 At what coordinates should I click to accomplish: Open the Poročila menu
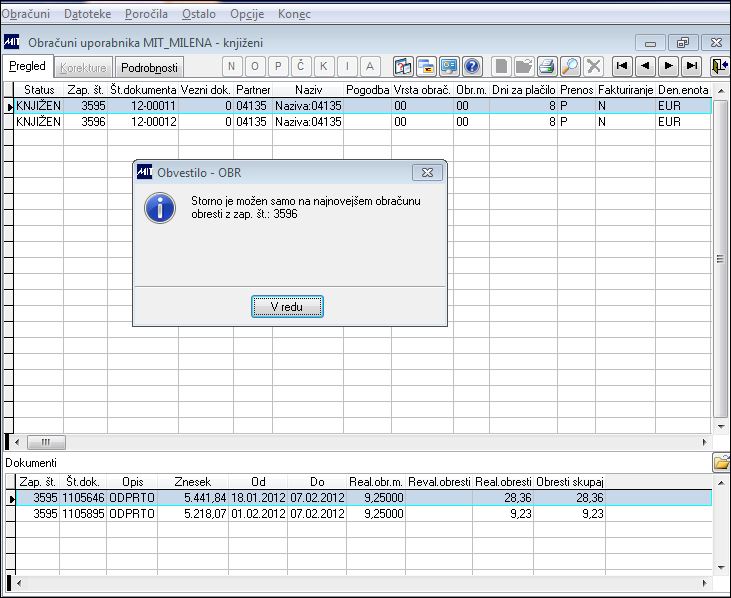coord(146,14)
